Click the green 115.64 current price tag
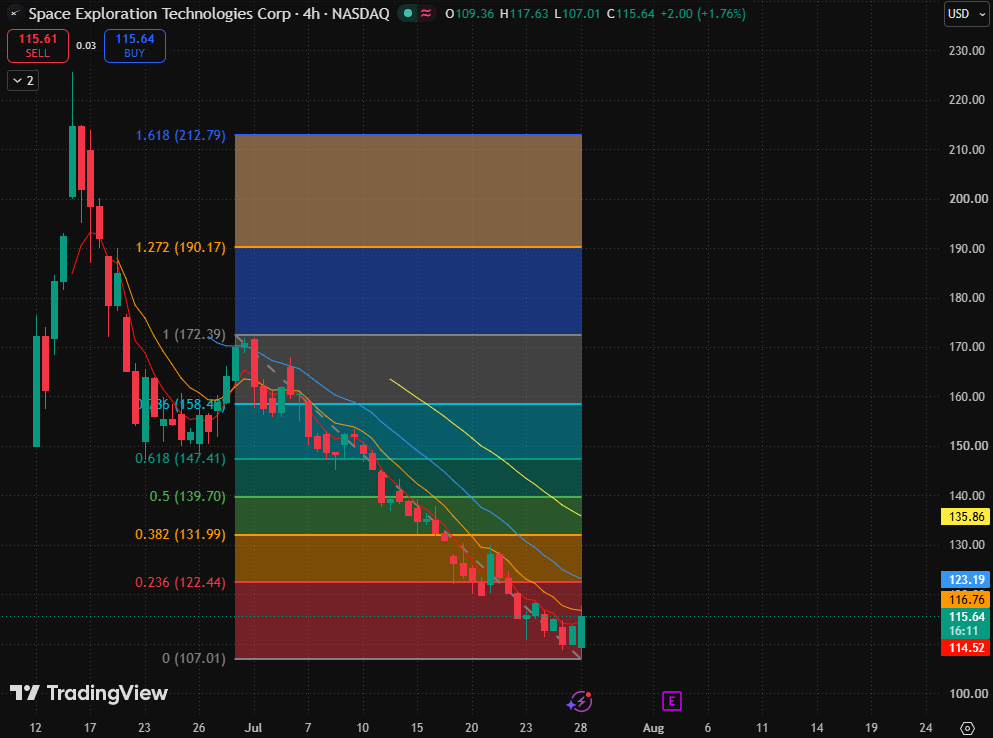 (x=966, y=623)
